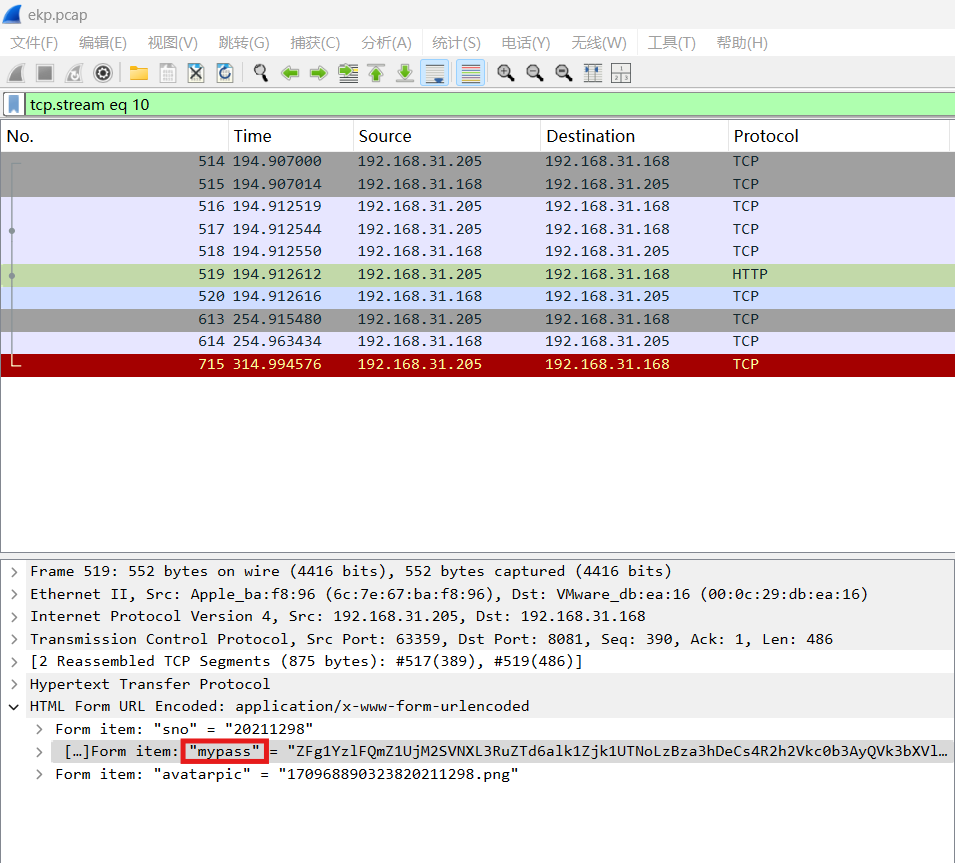Image resolution: width=955 pixels, height=863 pixels.
Task: Open the 视图(V) menu
Action: tap(172, 43)
